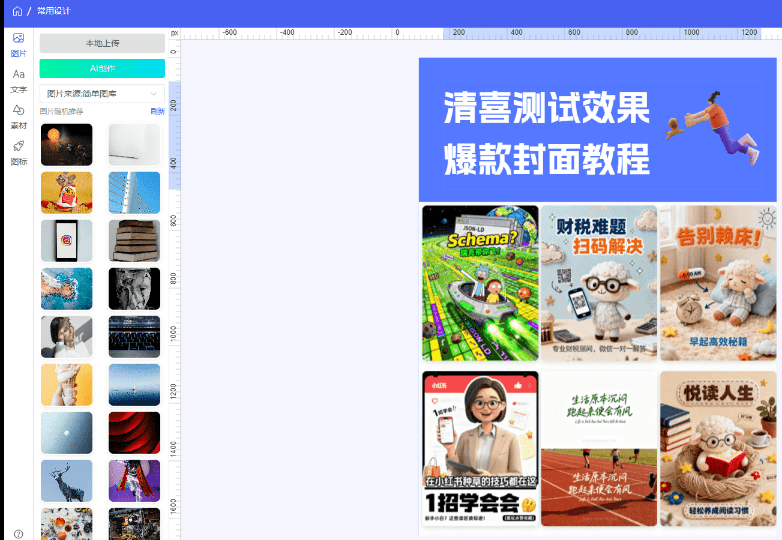Choose the stacked books thumbnail
Viewport: 782px width, 540px height.
click(134, 241)
